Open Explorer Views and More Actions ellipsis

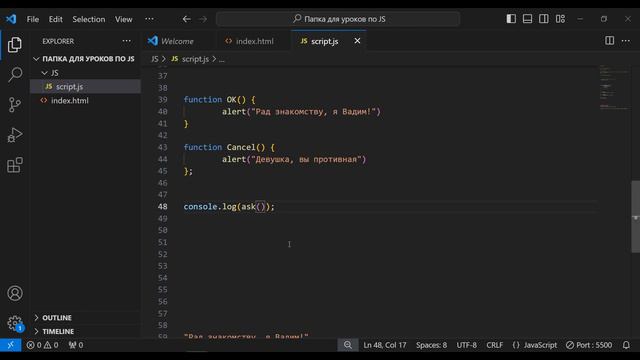point(127,41)
